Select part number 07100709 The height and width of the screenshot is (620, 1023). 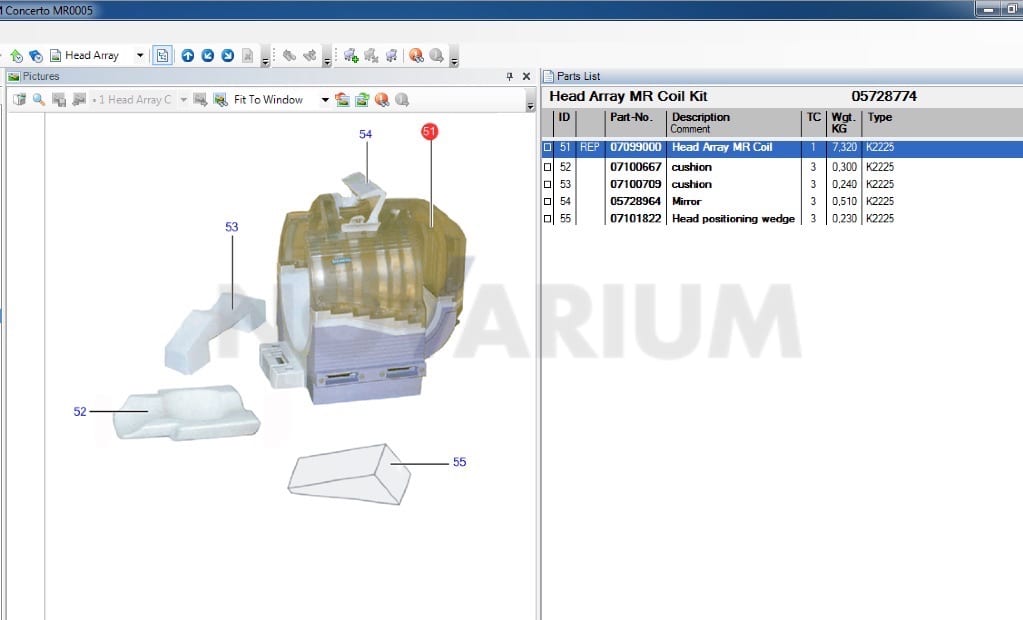click(635, 184)
